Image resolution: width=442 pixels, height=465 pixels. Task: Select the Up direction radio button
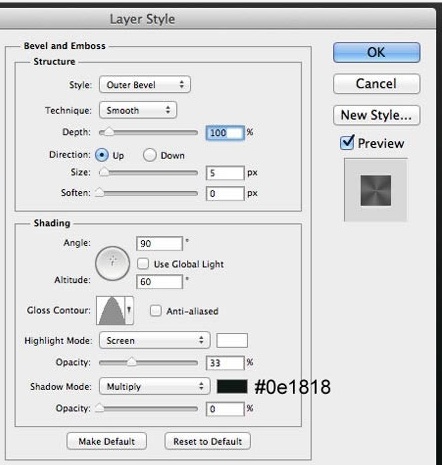click(x=102, y=155)
